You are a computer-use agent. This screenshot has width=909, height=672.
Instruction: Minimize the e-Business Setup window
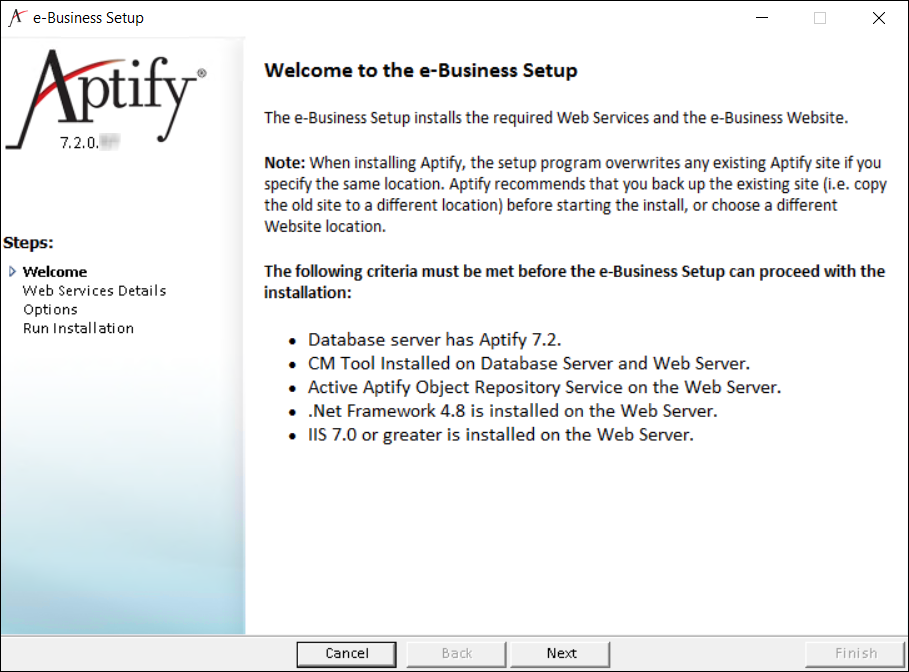pos(762,18)
